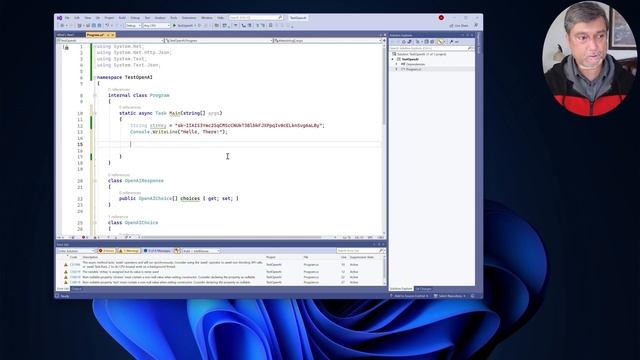
Task: Click the Search Error List field
Action: click(x=360, y=251)
